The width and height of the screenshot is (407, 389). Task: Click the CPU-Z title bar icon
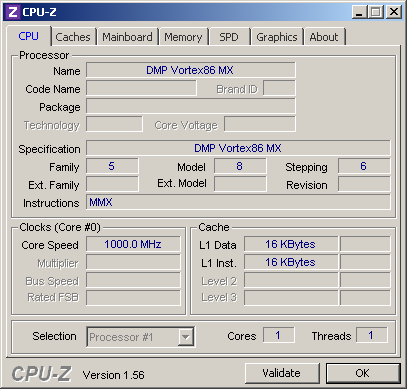[x=13, y=12]
